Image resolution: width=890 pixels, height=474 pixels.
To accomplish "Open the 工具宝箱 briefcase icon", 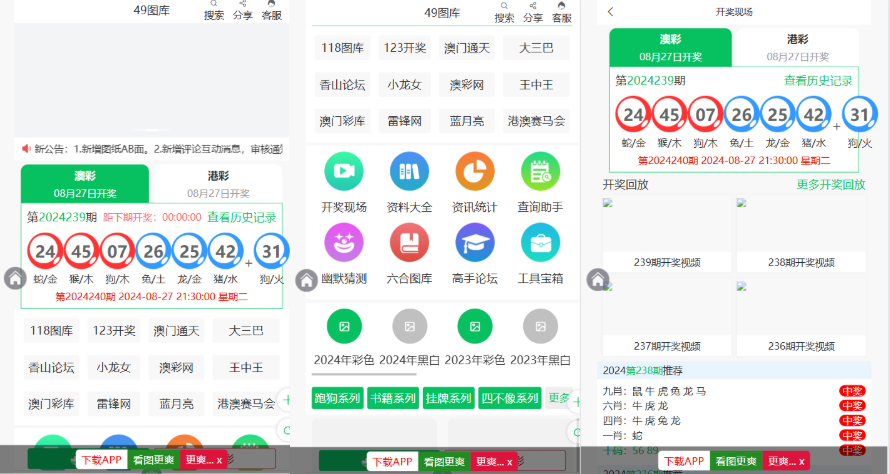I will point(540,242).
